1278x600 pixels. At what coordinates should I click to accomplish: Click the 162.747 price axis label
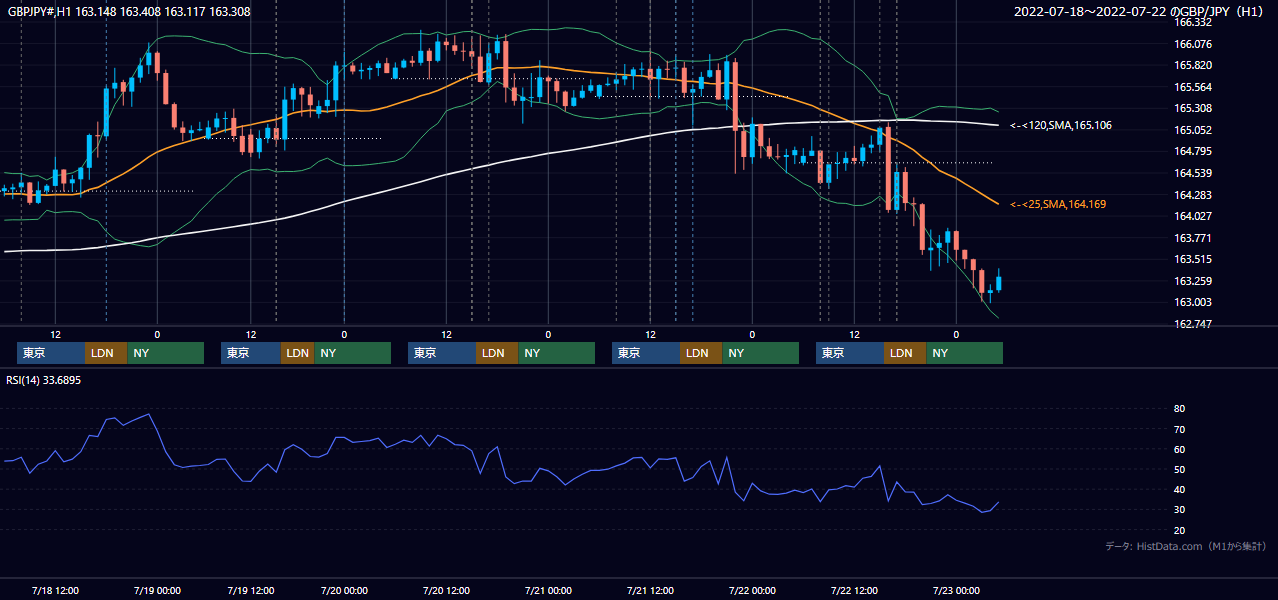coord(1193,324)
